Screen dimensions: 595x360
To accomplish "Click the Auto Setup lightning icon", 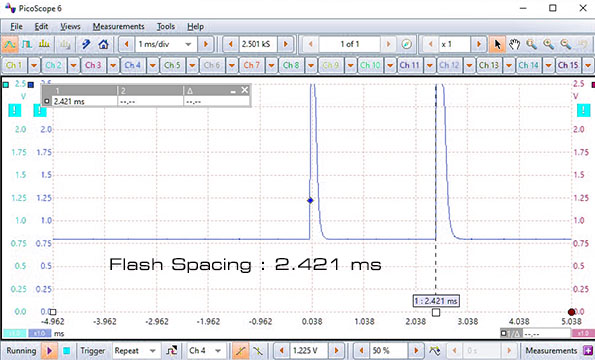I will tap(86, 44).
